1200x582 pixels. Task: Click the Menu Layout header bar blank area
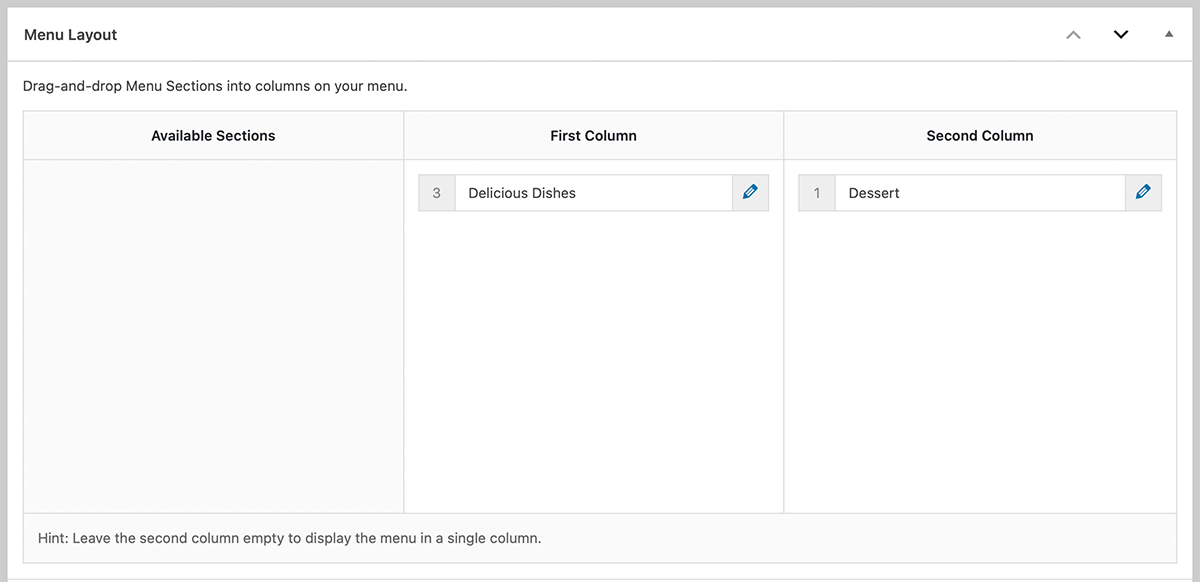tap(600, 35)
